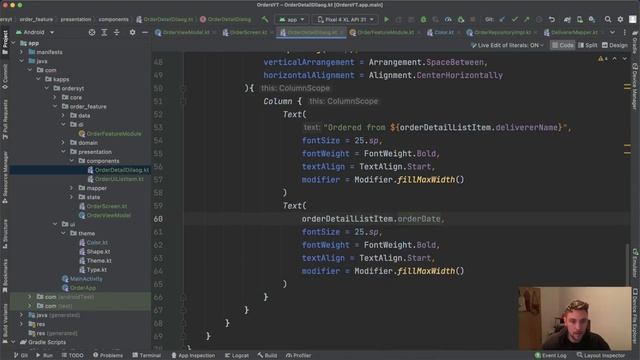Expand the core package
The width and height of the screenshot is (640, 360).
pos(55,98)
